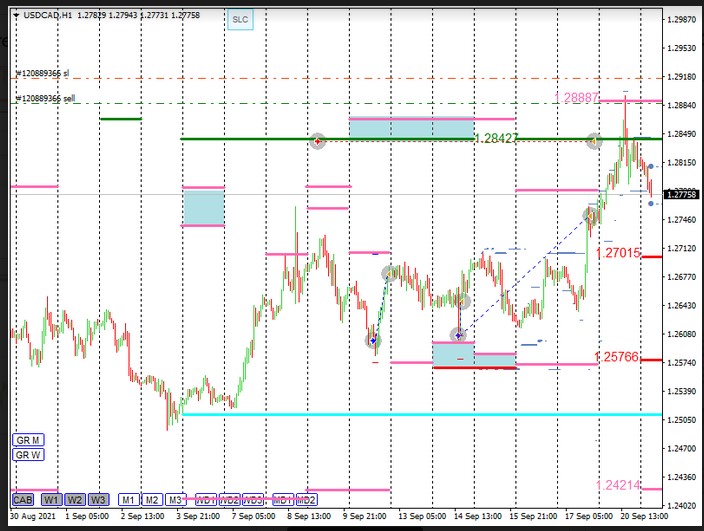Select the W3 button
Image resolution: width=704 pixels, height=531 pixels.
98,499
